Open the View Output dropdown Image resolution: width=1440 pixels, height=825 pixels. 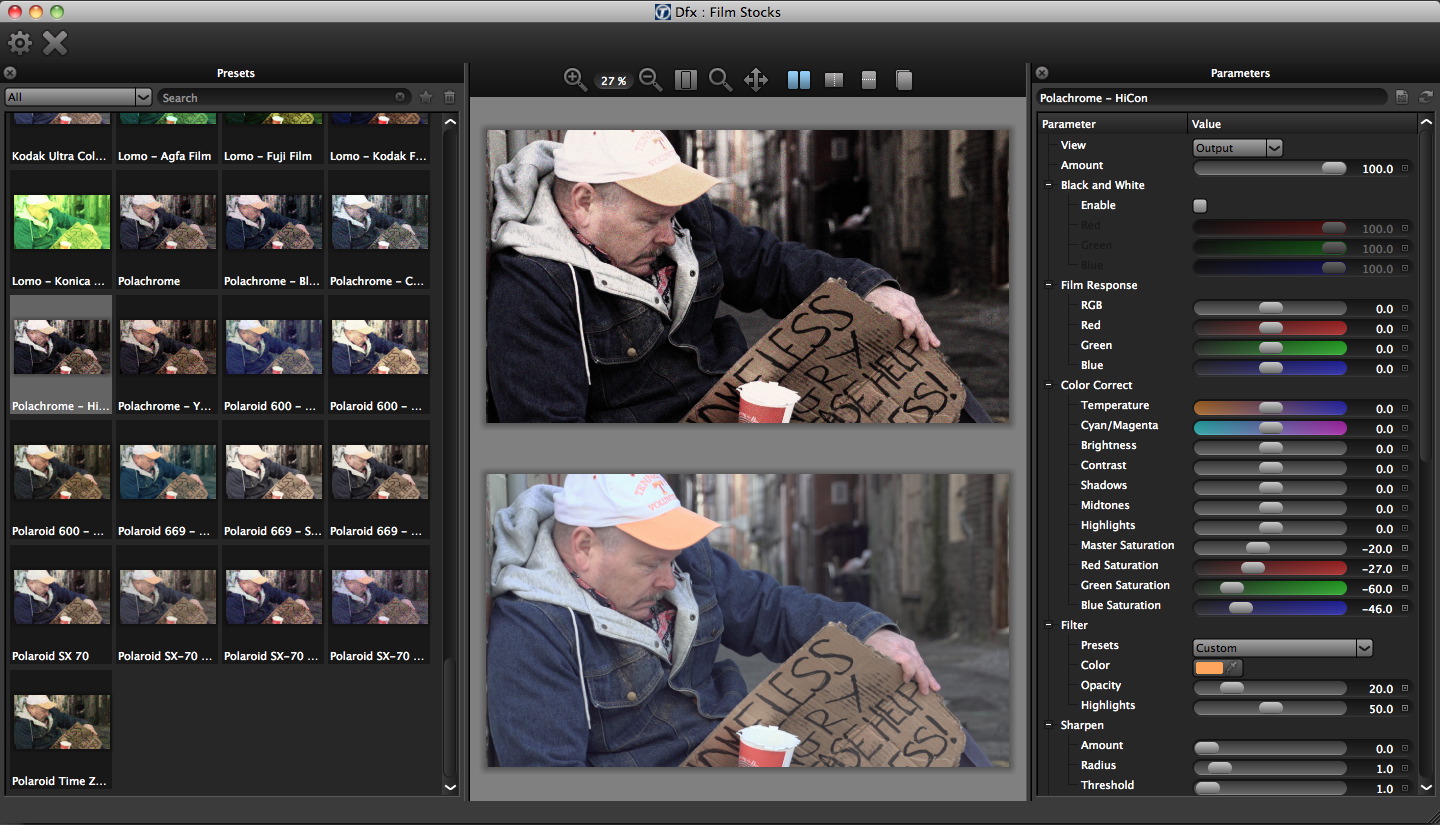coord(1237,147)
